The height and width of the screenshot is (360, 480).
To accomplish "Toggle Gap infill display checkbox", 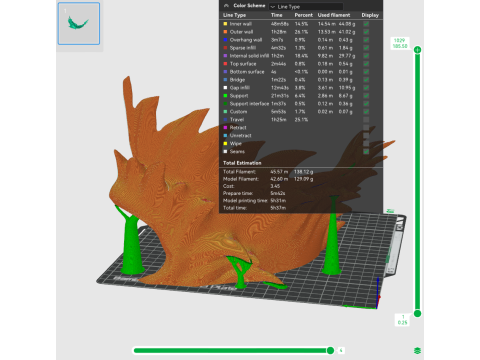I will [366, 88].
